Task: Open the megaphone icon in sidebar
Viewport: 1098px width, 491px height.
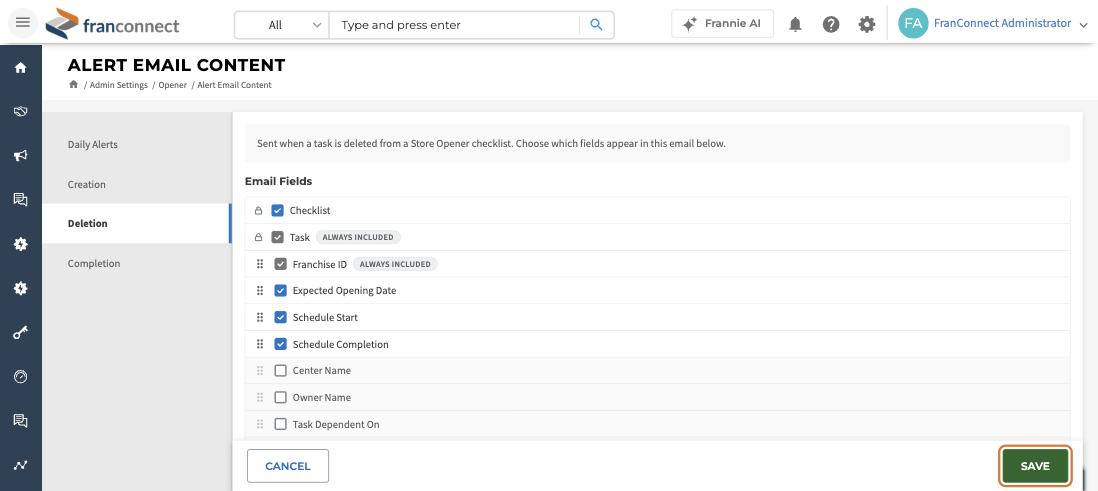Action: [x=20, y=155]
